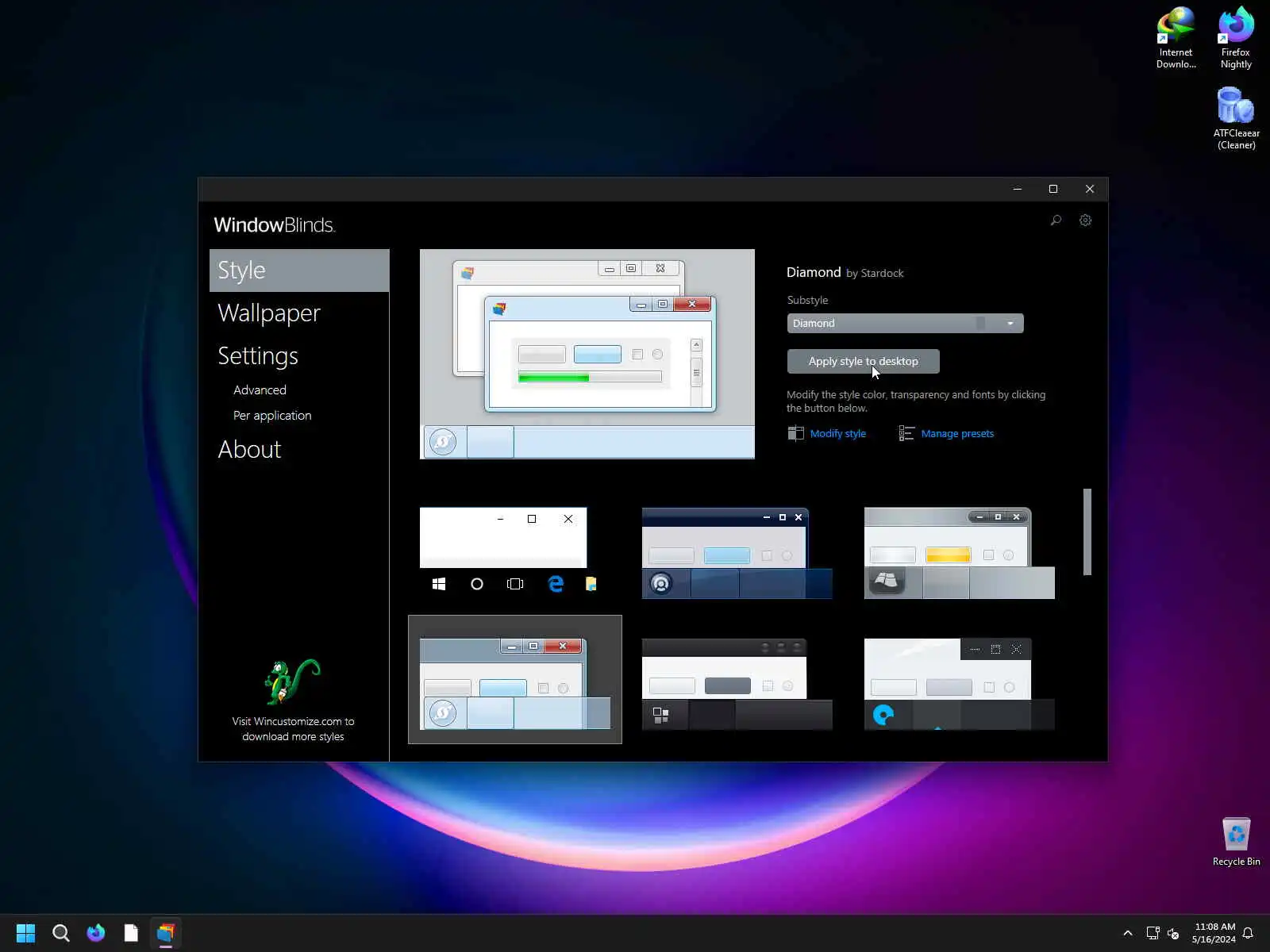1270x952 pixels.
Task: Switch to the Style section
Action: pos(299,271)
